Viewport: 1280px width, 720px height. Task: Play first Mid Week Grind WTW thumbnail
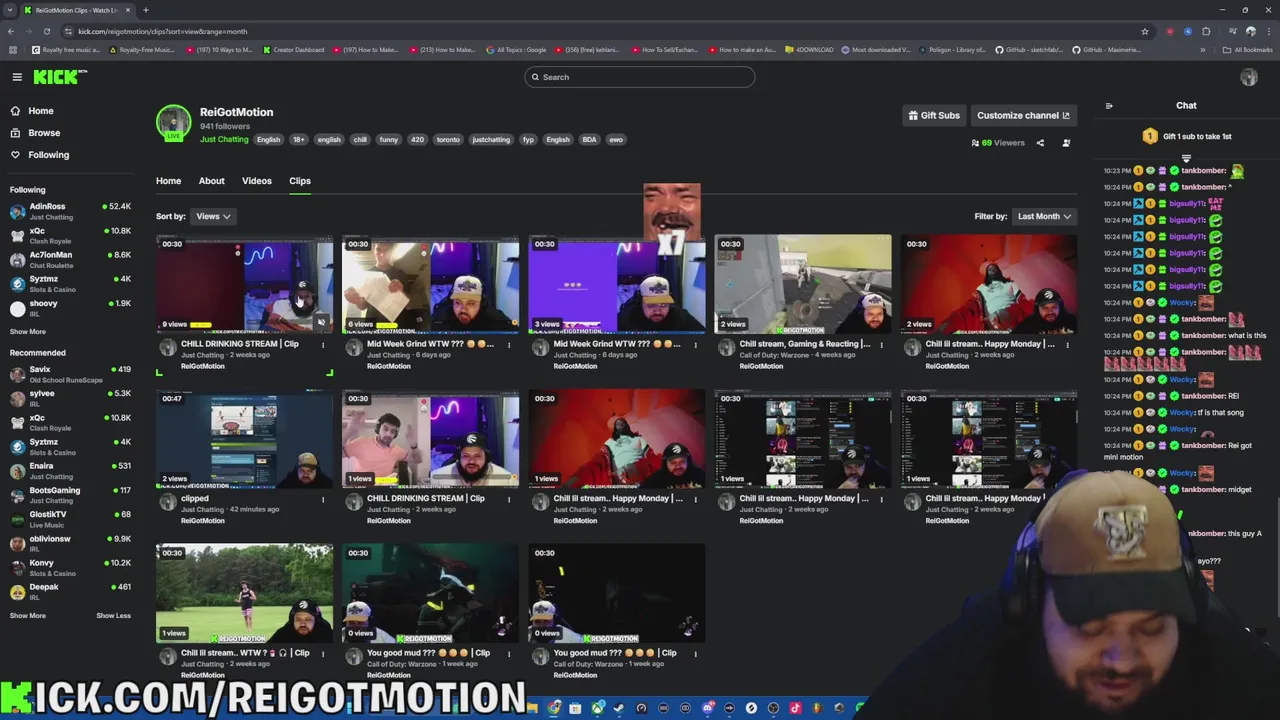431,283
